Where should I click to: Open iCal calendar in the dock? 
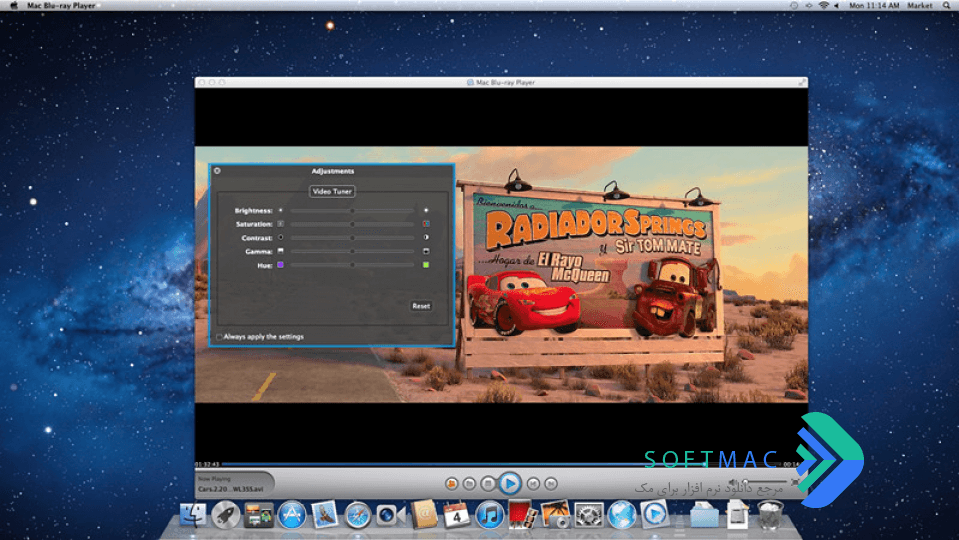pos(457,515)
